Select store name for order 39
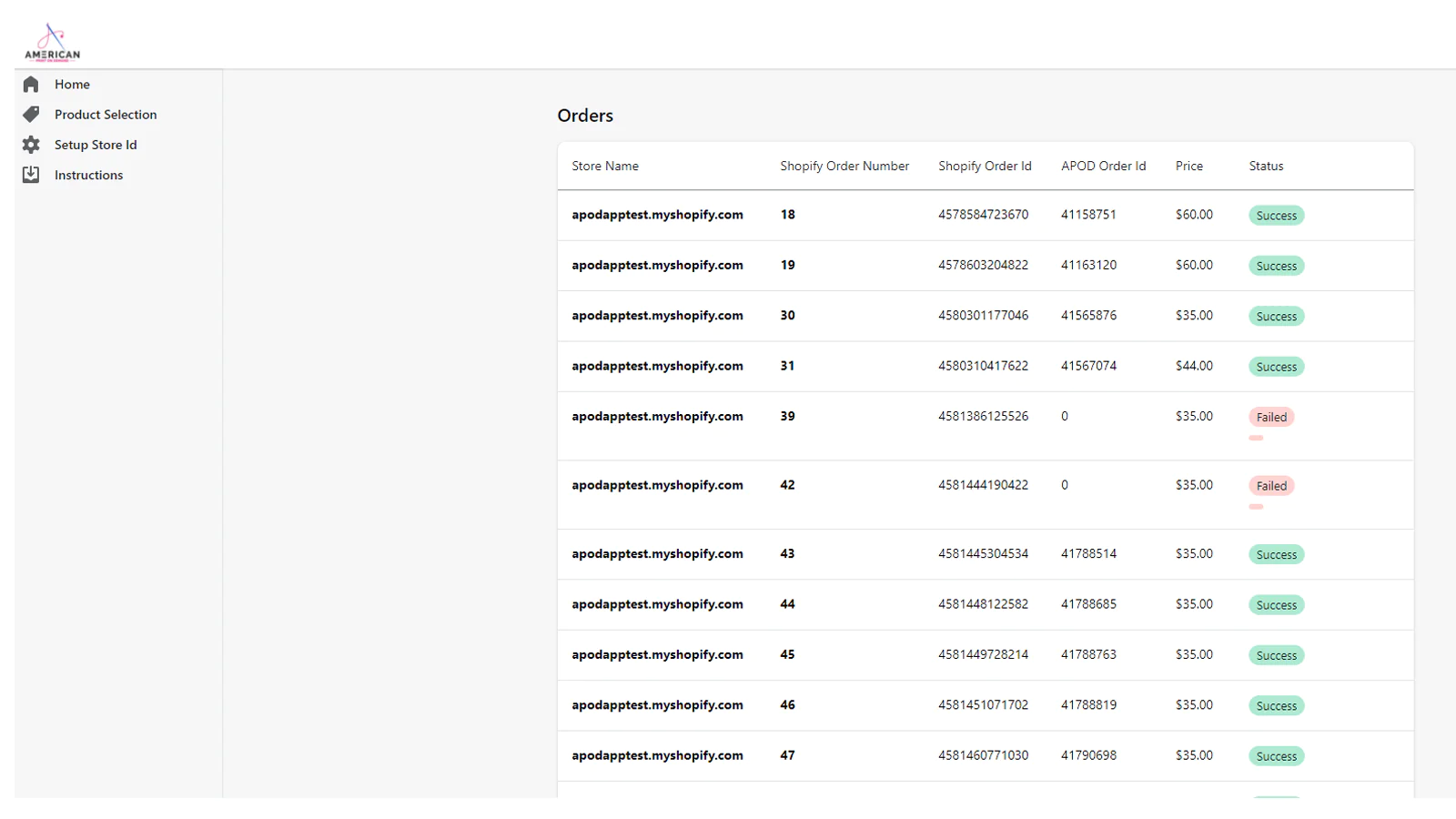The height and width of the screenshot is (819, 1456). point(657,416)
